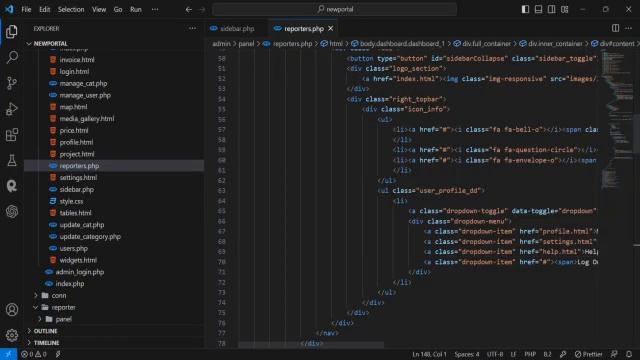Change language mode via PHP status item
This screenshot has width=640, height=360.
(530, 354)
